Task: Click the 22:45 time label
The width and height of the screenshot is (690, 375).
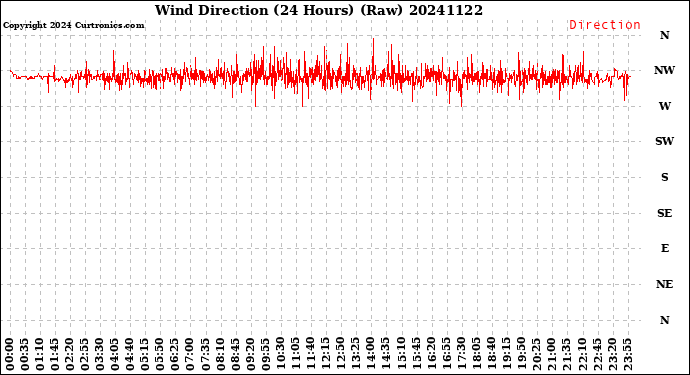Action: coord(597,355)
